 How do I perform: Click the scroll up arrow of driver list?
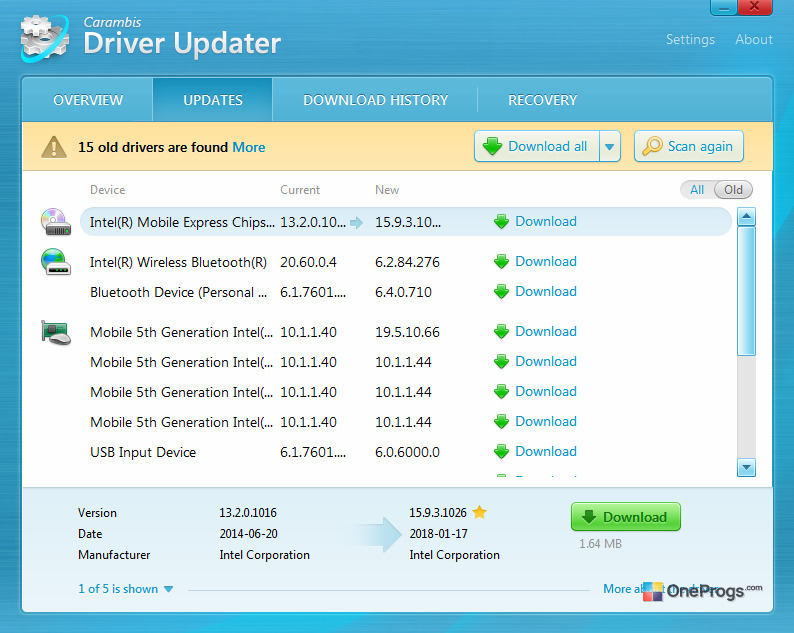746,216
